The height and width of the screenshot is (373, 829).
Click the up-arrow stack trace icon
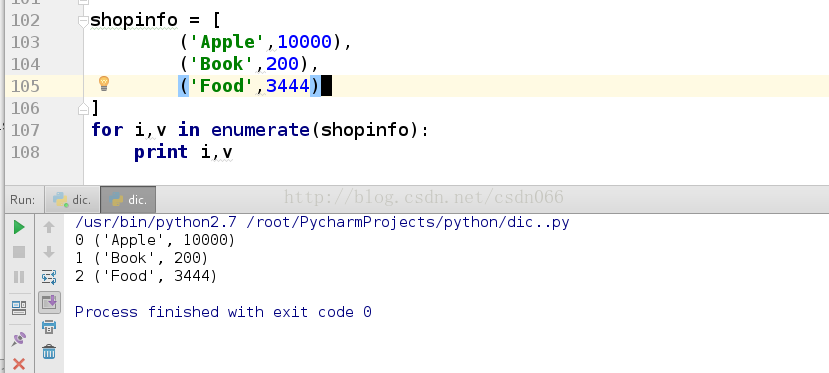pos(49,227)
